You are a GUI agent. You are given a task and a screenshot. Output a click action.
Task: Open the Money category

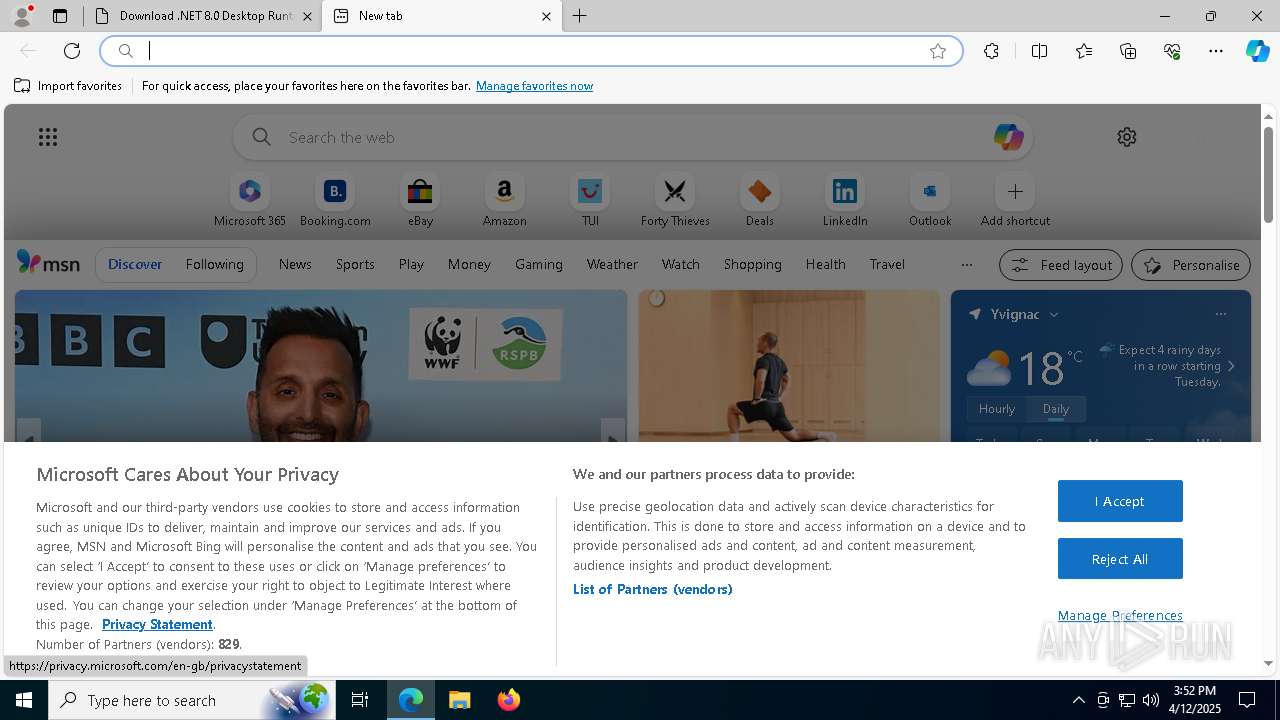[x=469, y=264]
